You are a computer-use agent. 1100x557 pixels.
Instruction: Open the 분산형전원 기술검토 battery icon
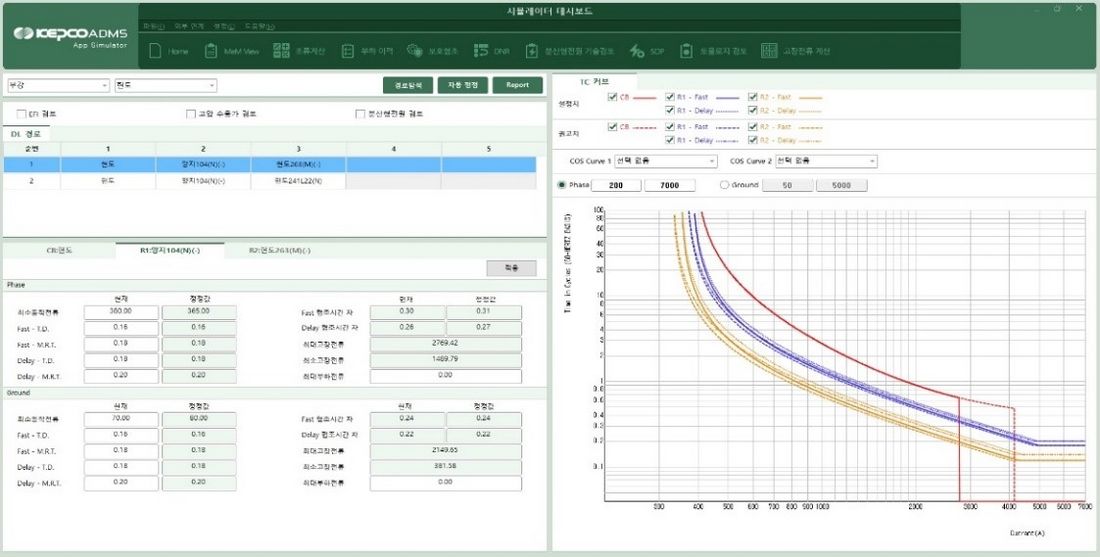coord(532,51)
